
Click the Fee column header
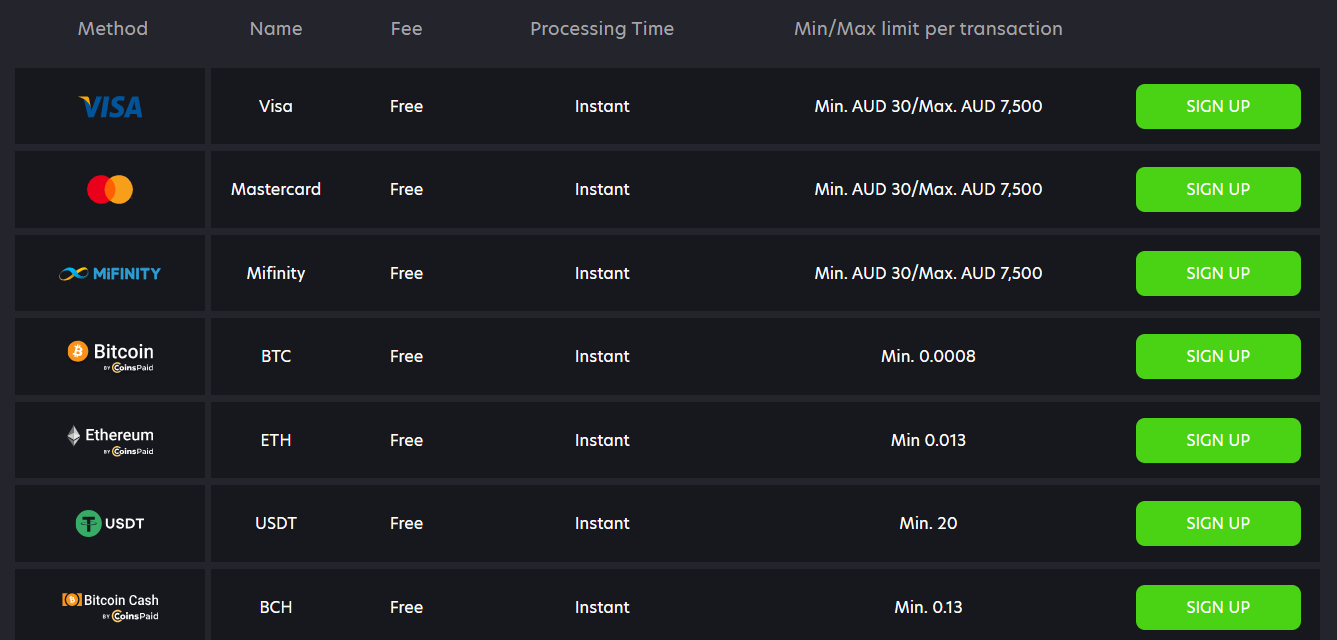click(406, 29)
